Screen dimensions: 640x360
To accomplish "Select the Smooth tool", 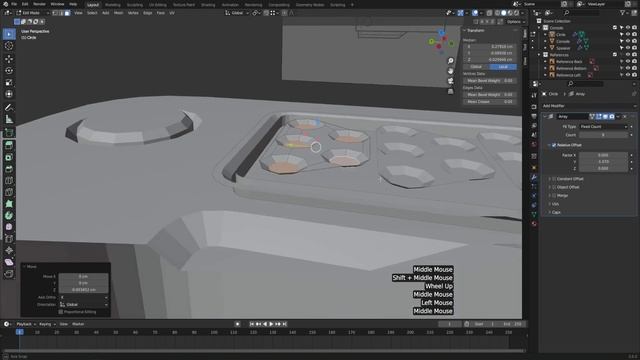I will click(9, 227).
